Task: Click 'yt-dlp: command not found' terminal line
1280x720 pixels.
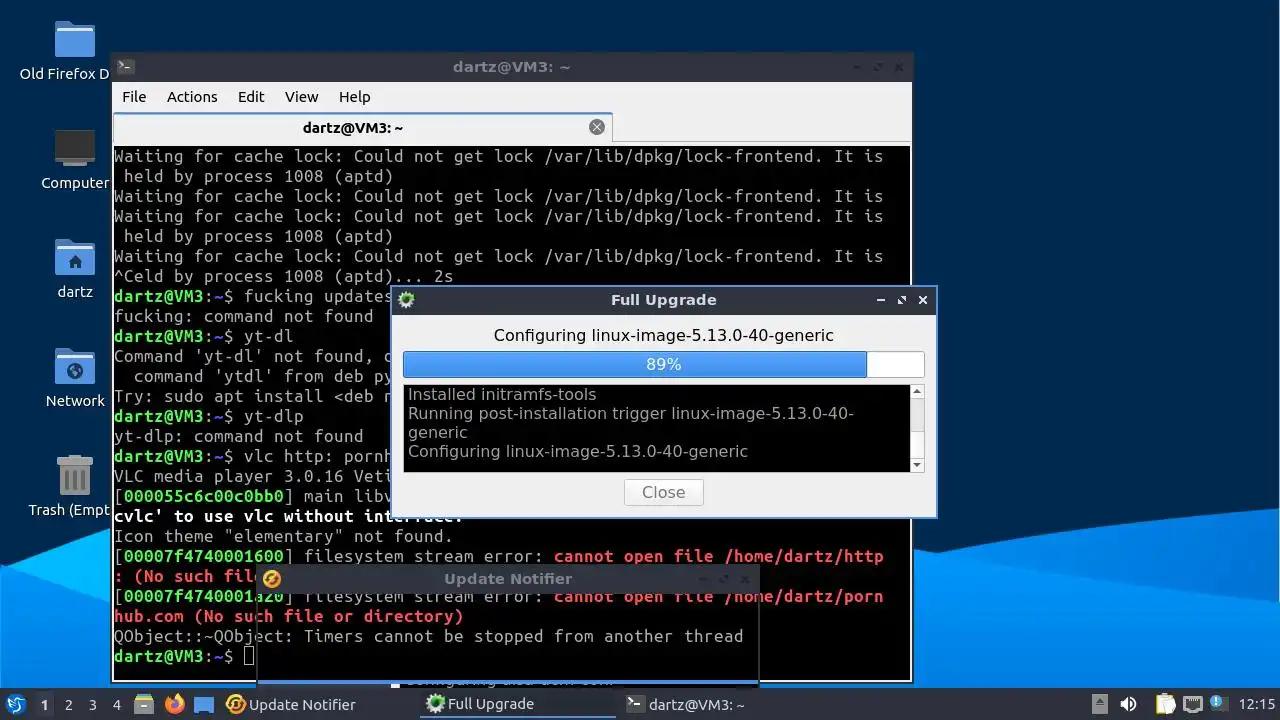Action: [239, 436]
